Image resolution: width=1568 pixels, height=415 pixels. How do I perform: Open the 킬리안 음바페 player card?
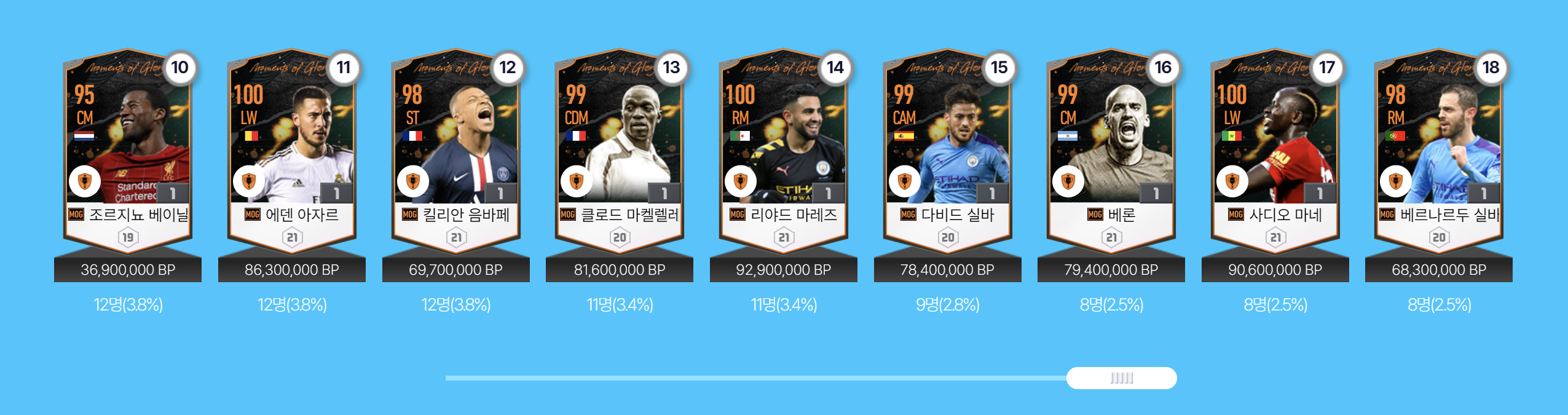[456, 151]
